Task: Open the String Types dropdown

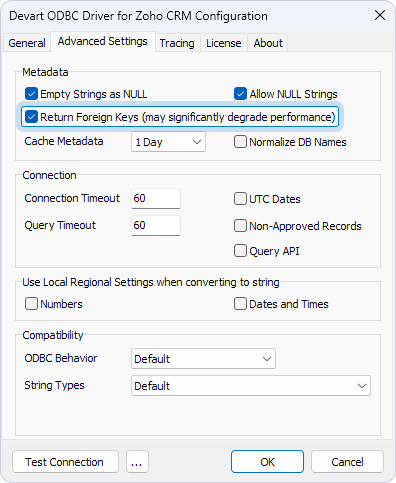Action: click(x=251, y=386)
